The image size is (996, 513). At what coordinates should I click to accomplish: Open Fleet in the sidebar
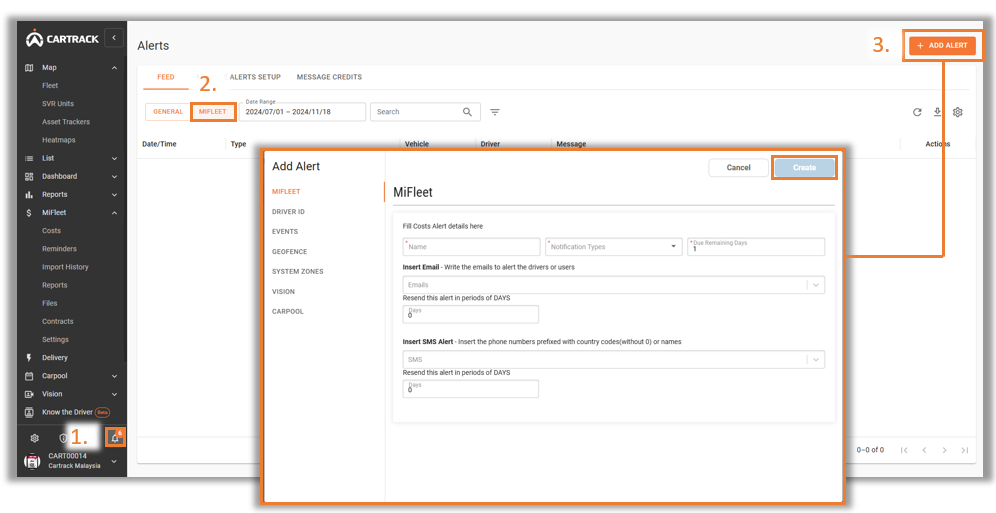click(50, 85)
